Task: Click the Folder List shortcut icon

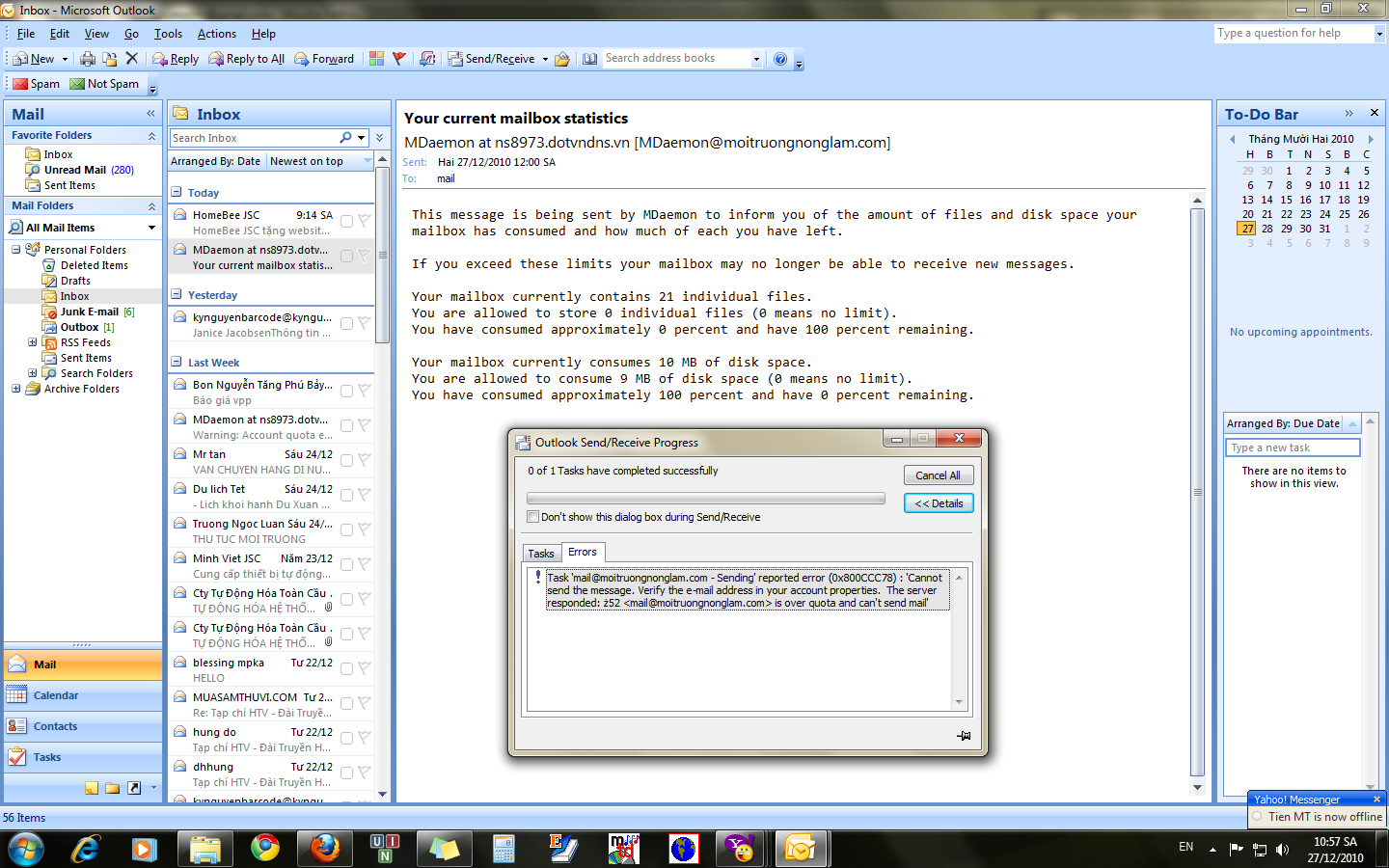Action: (113, 788)
